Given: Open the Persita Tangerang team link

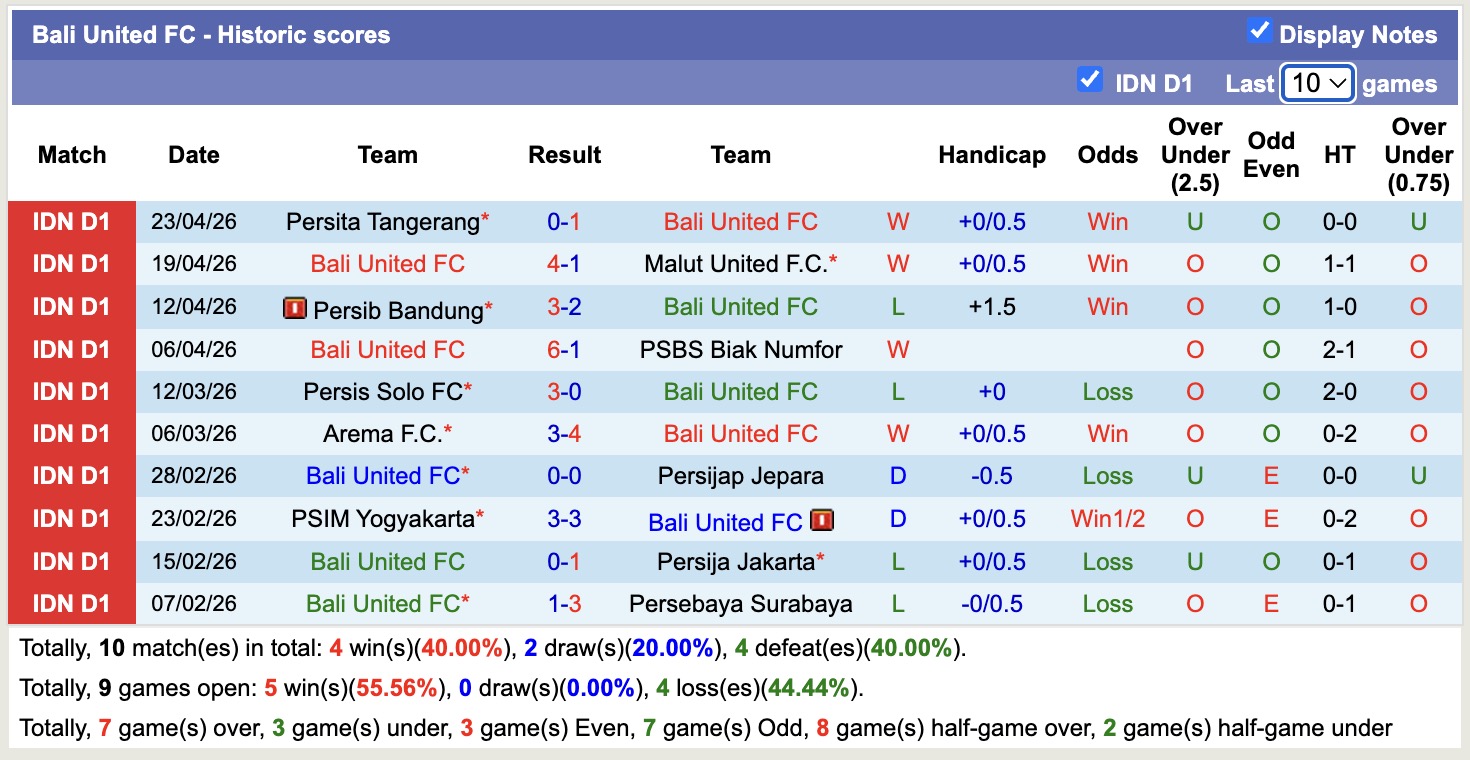Looking at the screenshot, I should click(x=382, y=222).
